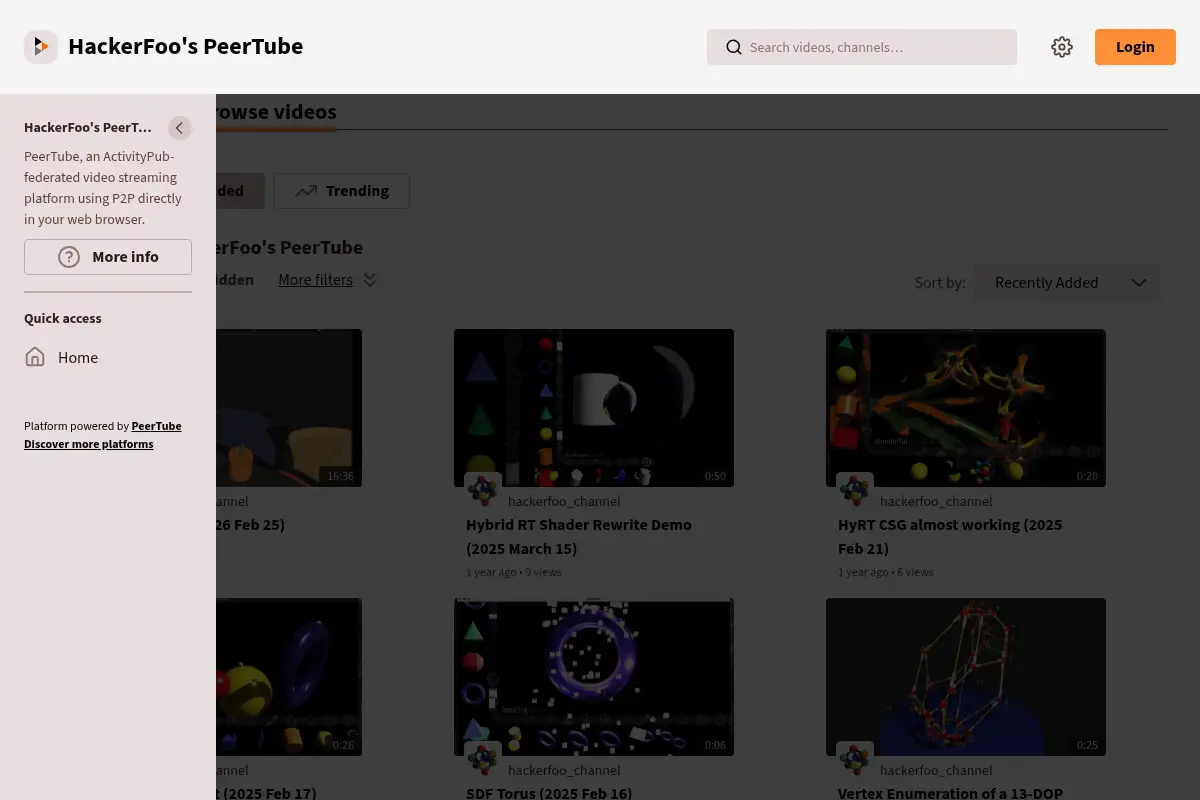Click the double chevron beside More filters
The width and height of the screenshot is (1200, 800).
point(370,280)
